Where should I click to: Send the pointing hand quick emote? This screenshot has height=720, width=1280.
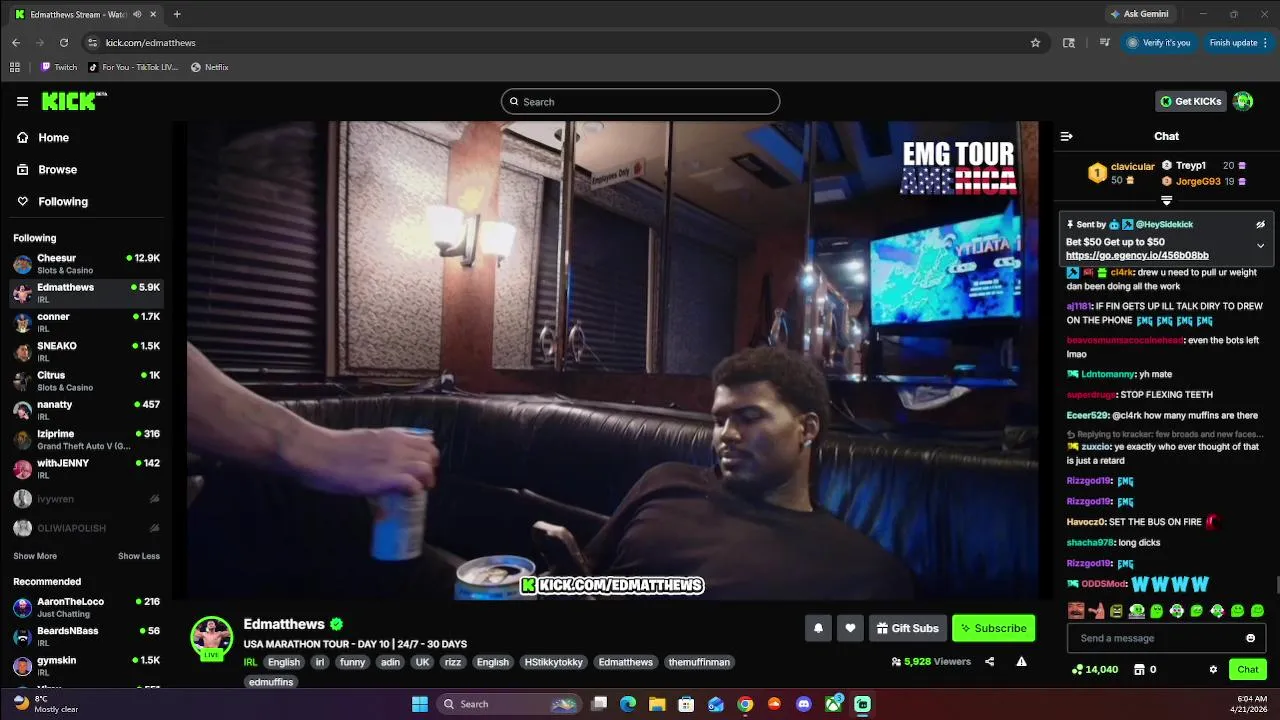click(1096, 610)
